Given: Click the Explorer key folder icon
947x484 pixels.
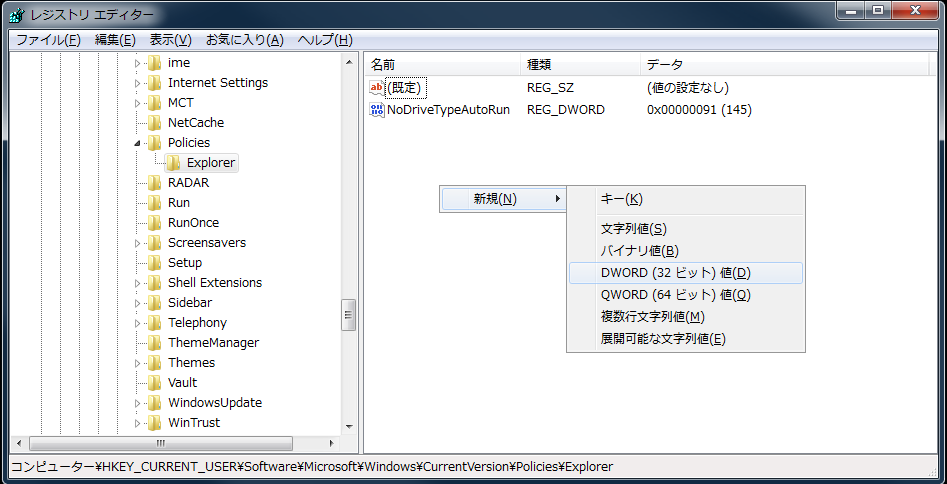Looking at the screenshot, I should coord(174,163).
